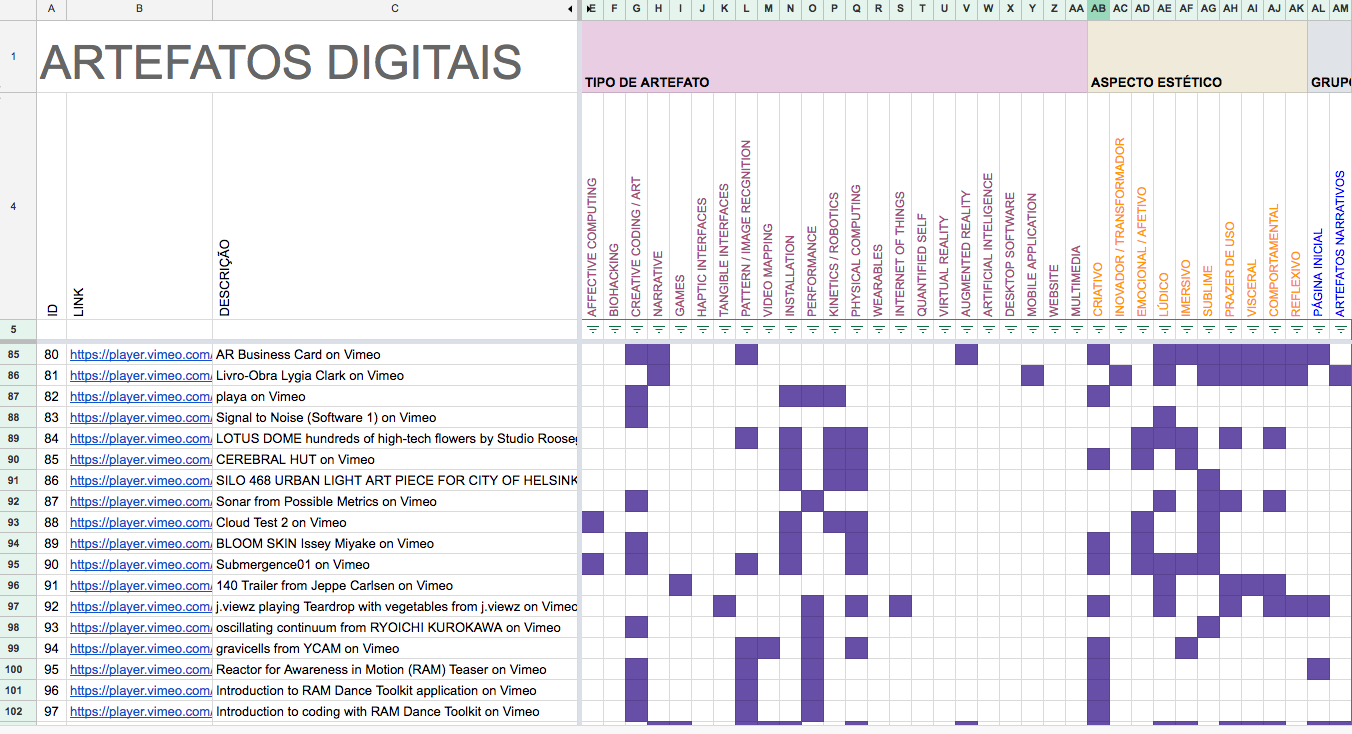The image size is (1352, 734).
Task: Open filter icon under AFFECTIVE COMPUTING column
Action: pyautogui.click(x=592, y=329)
